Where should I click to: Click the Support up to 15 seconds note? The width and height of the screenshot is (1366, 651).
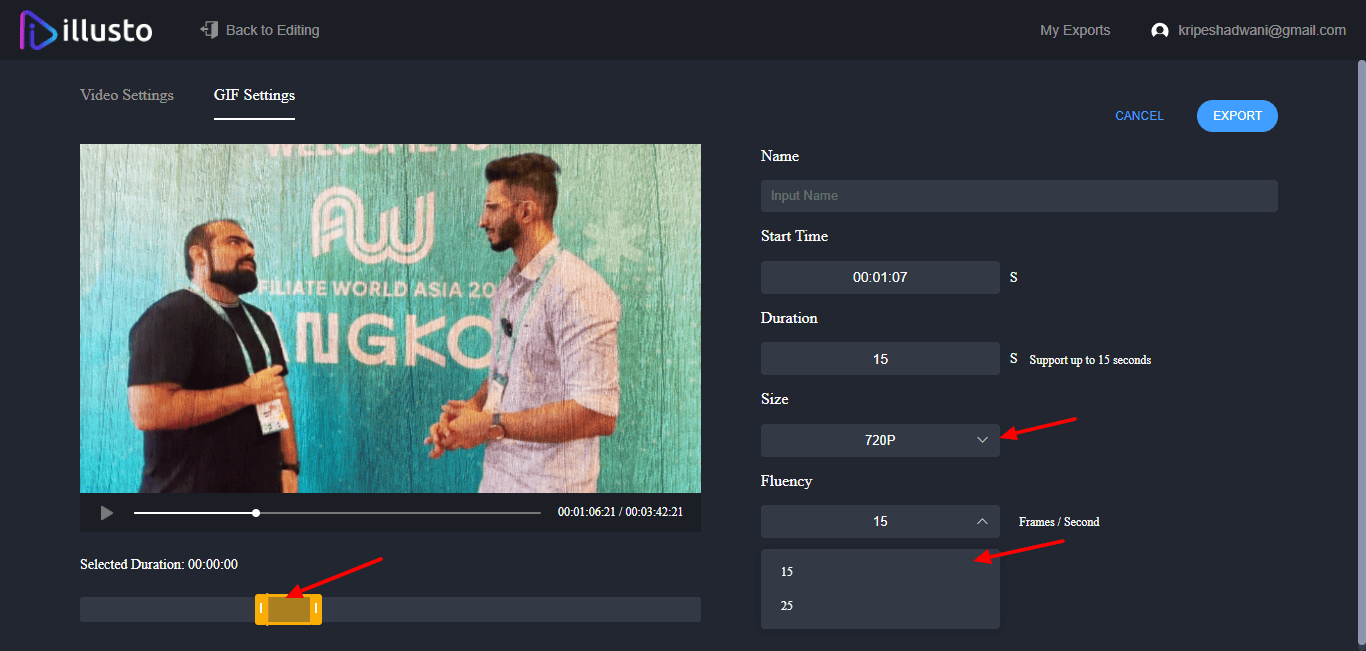pos(1090,360)
